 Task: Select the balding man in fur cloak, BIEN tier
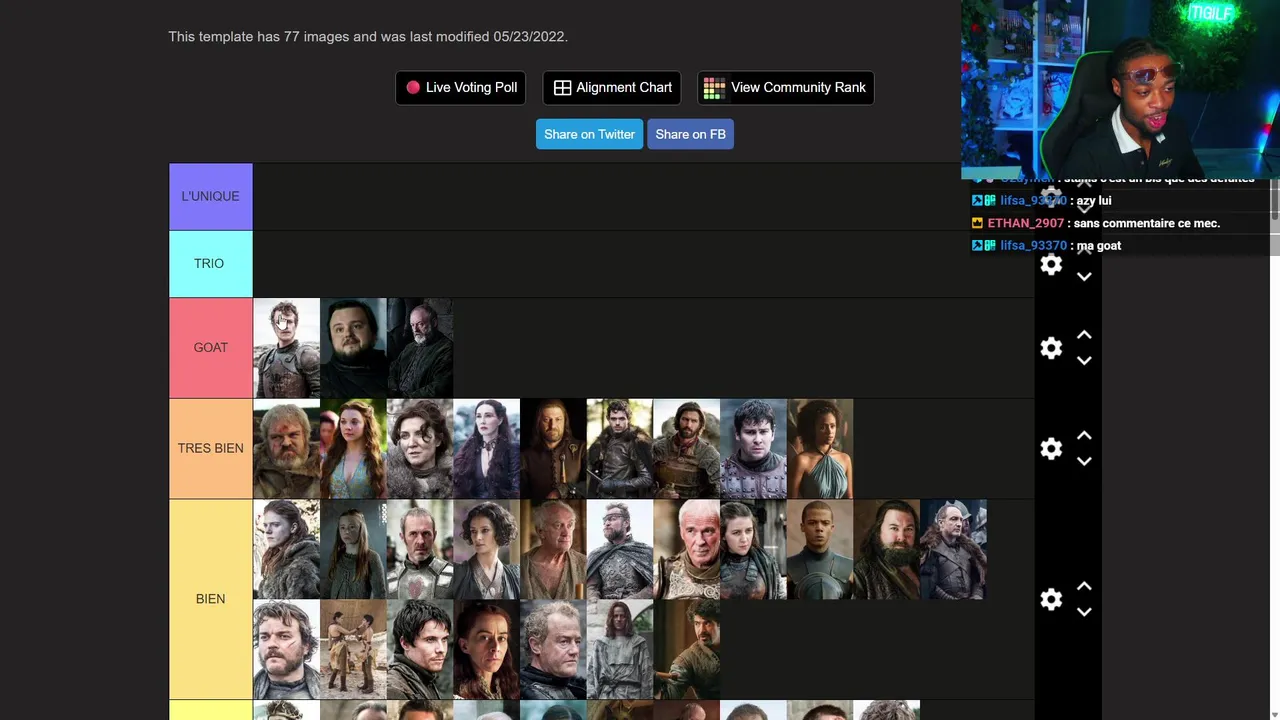(953, 549)
